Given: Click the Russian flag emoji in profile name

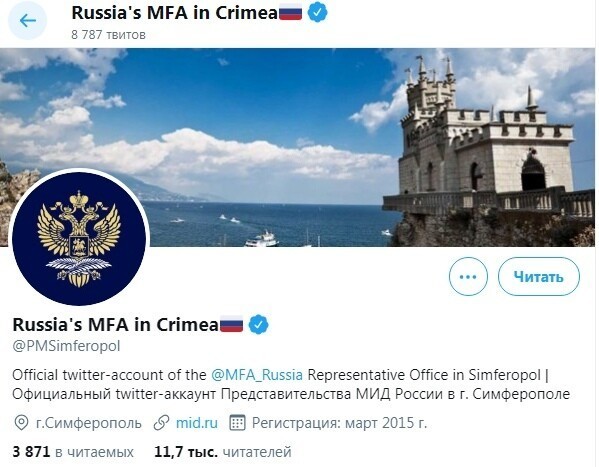Looking at the screenshot, I should [x=231, y=325].
